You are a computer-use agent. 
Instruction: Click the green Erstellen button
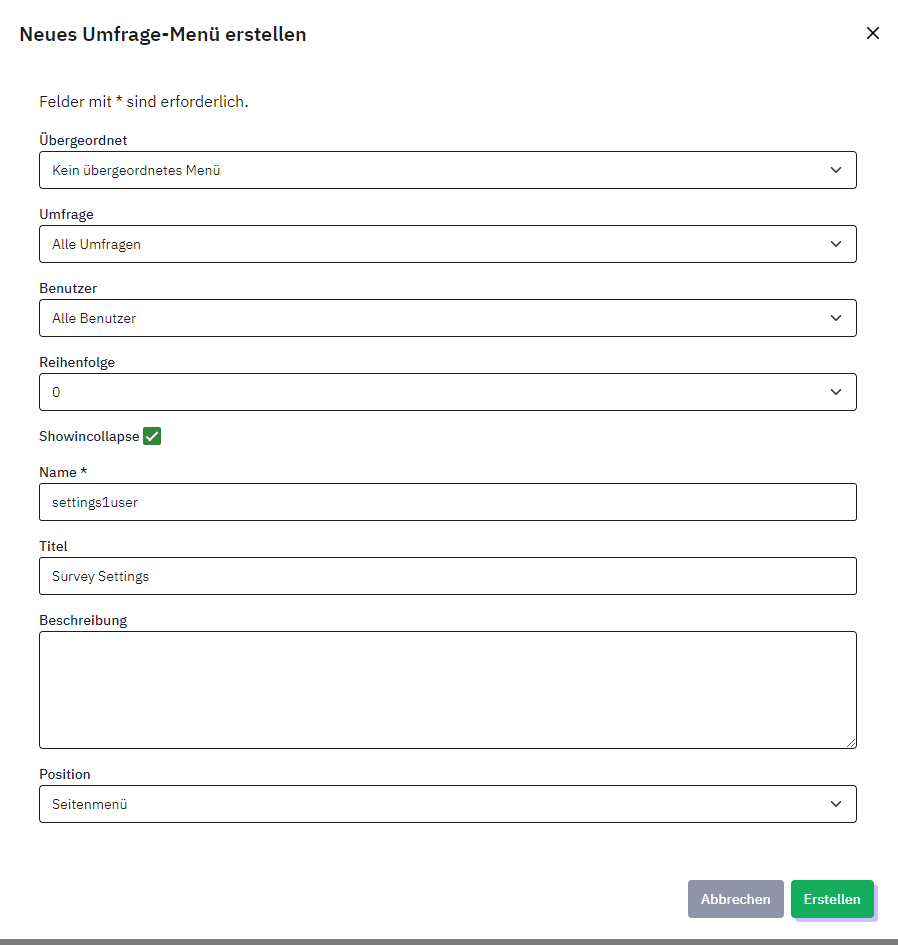point(831,899)
